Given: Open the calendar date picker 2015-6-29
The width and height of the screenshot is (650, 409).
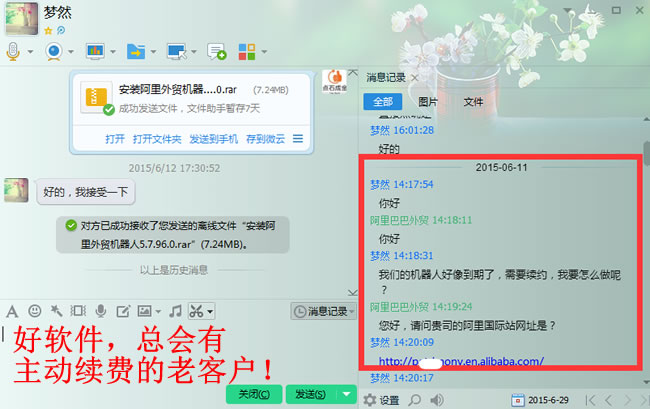Looking at the screenshot, I should point(539,400).
